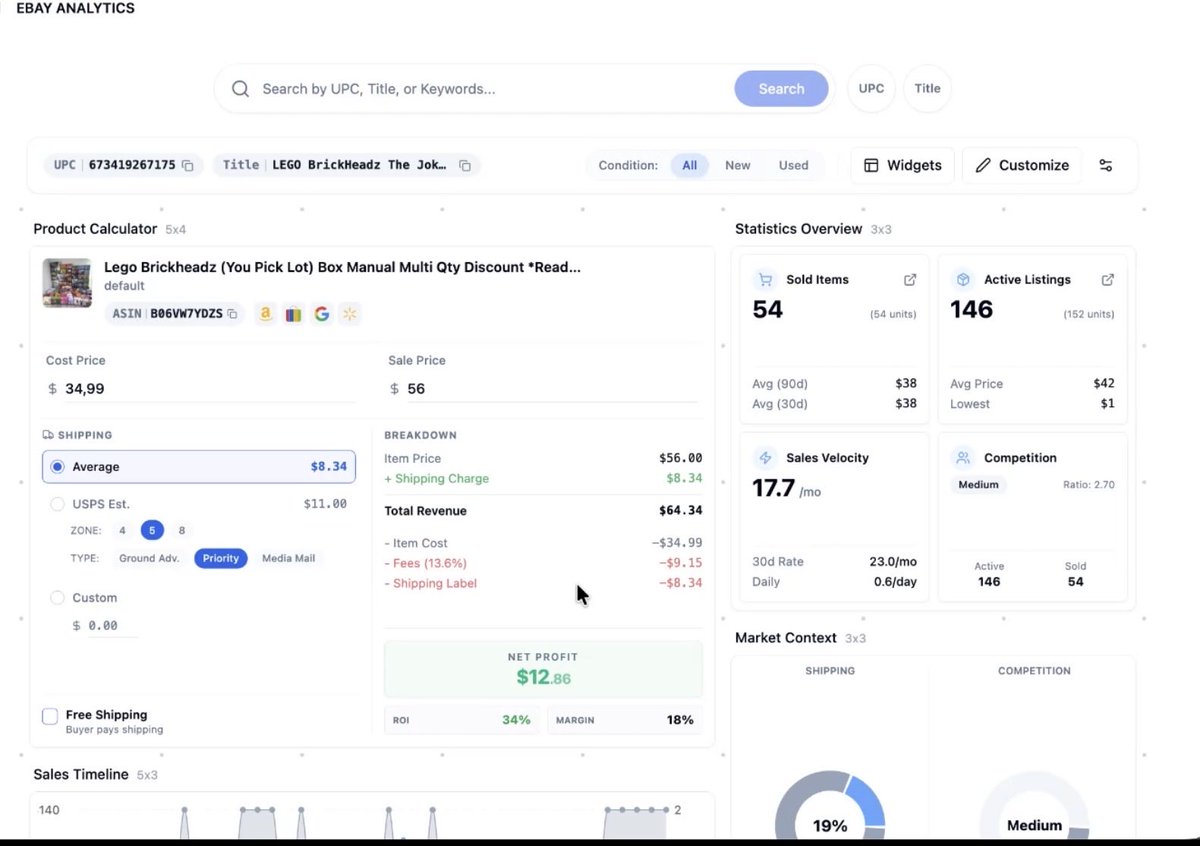Click the Competition people icon

(964, 458)
